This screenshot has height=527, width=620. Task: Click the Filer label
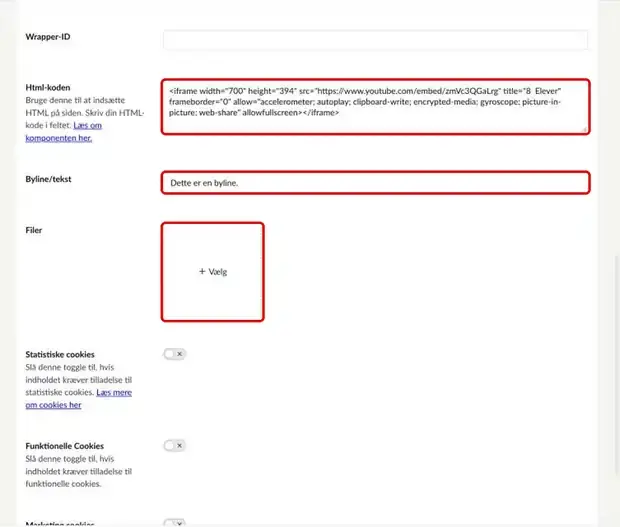pos(34,230)
